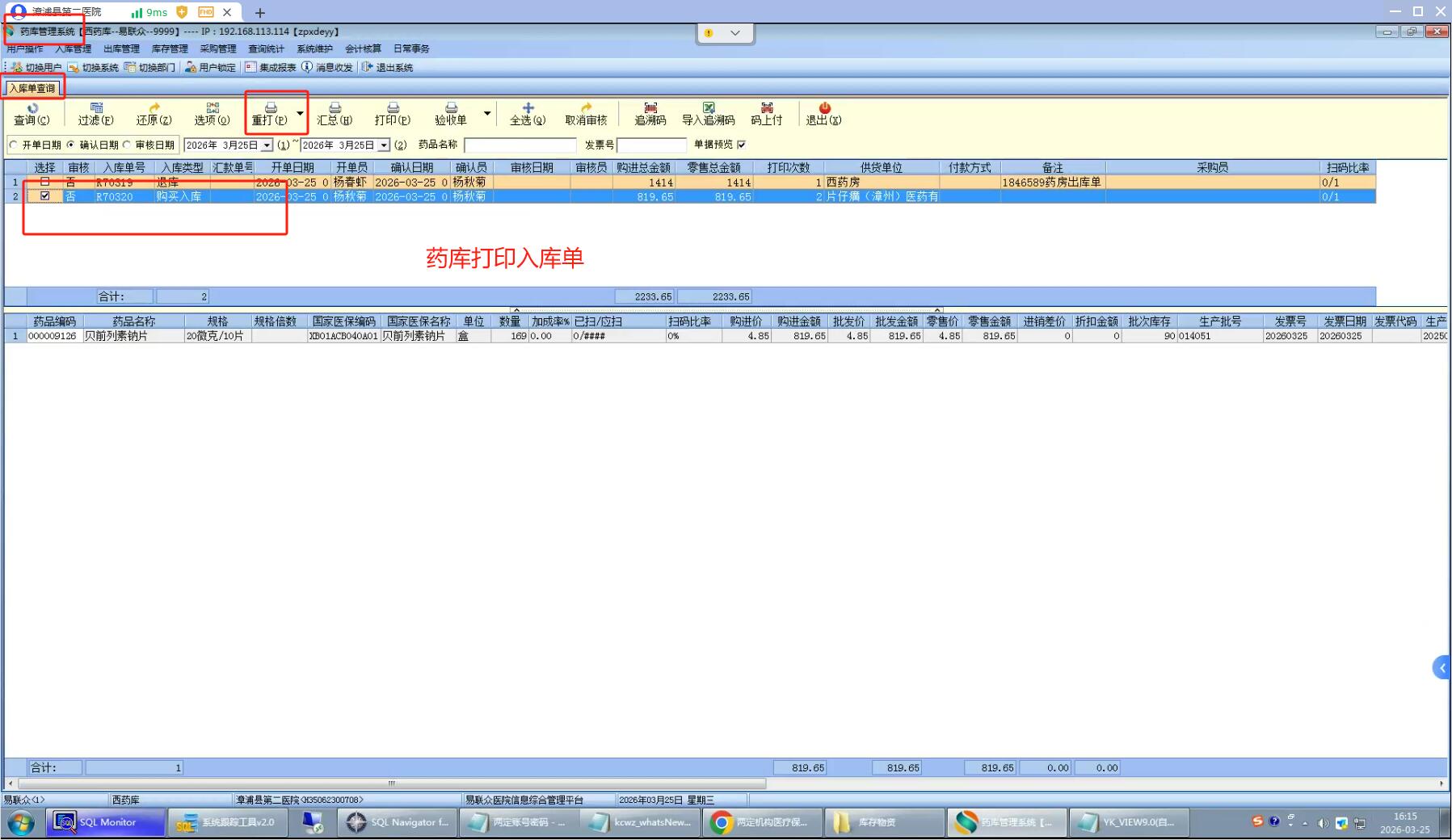Switch to the 入库单查询 tab
Image resolution: width=1452 pixels, height=840 pixels.
(32, 88)
